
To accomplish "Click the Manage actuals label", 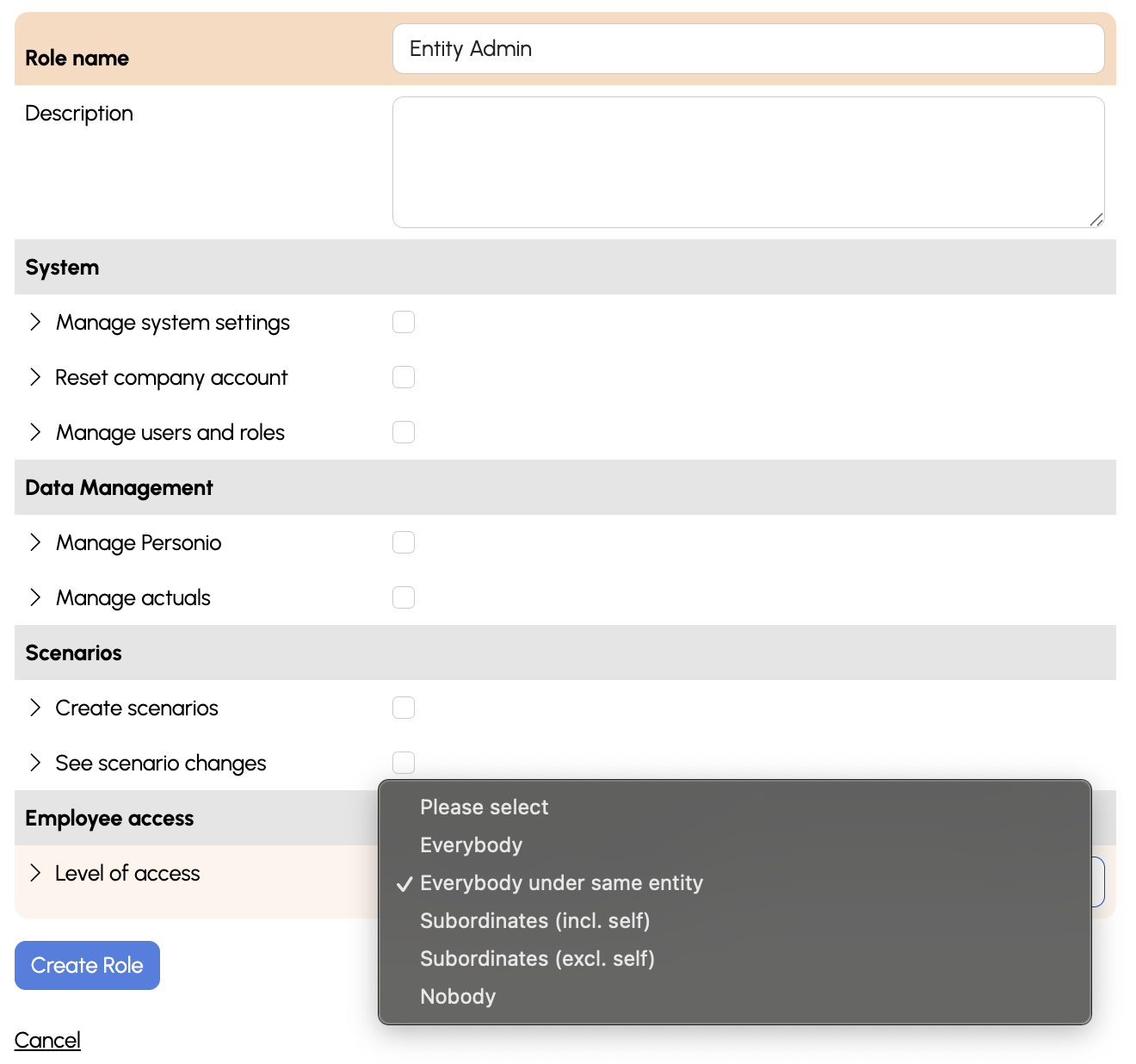I will click(133, 597).
